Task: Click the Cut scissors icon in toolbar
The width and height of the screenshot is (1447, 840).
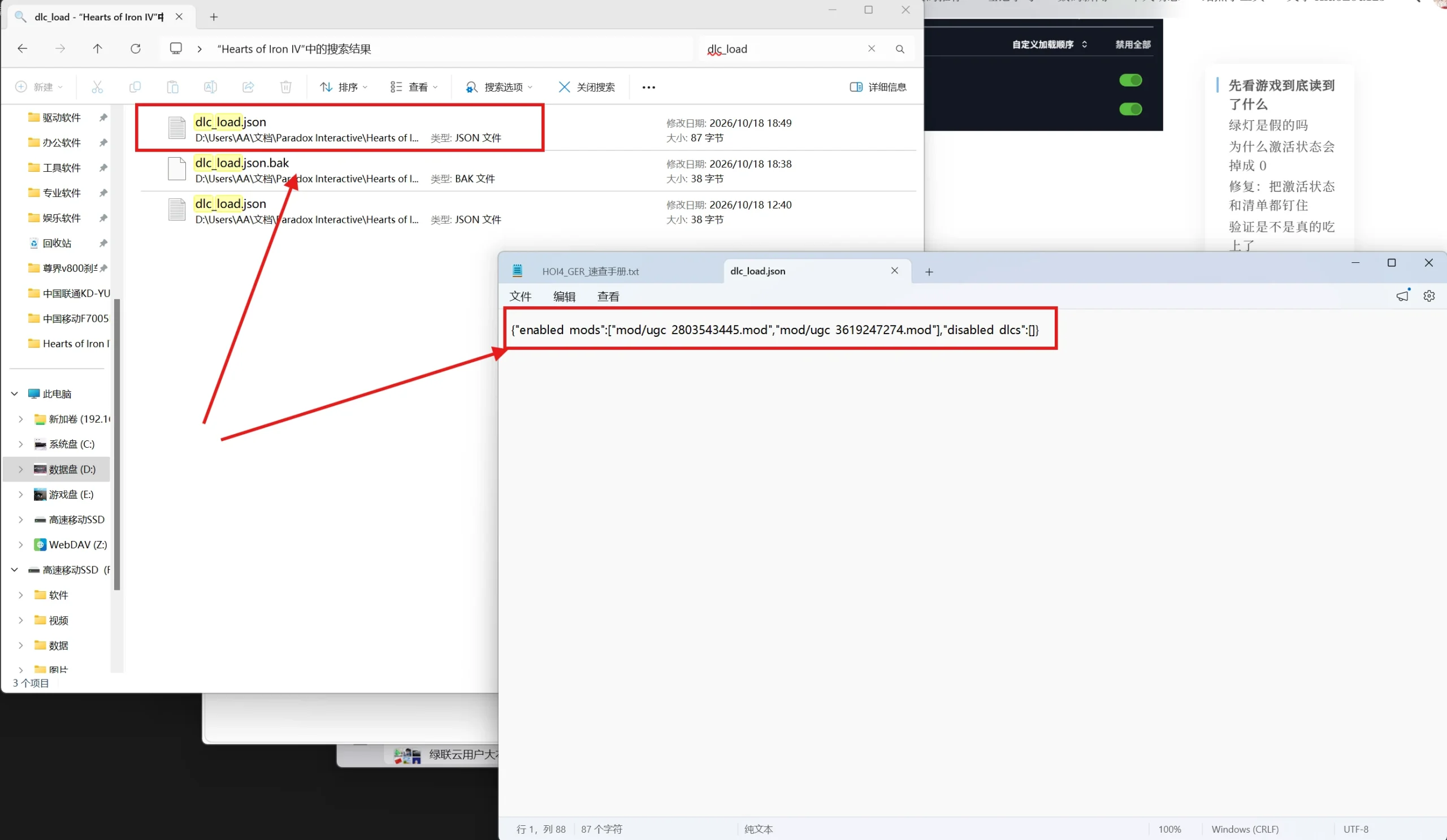Action: (x=97, y=86)
